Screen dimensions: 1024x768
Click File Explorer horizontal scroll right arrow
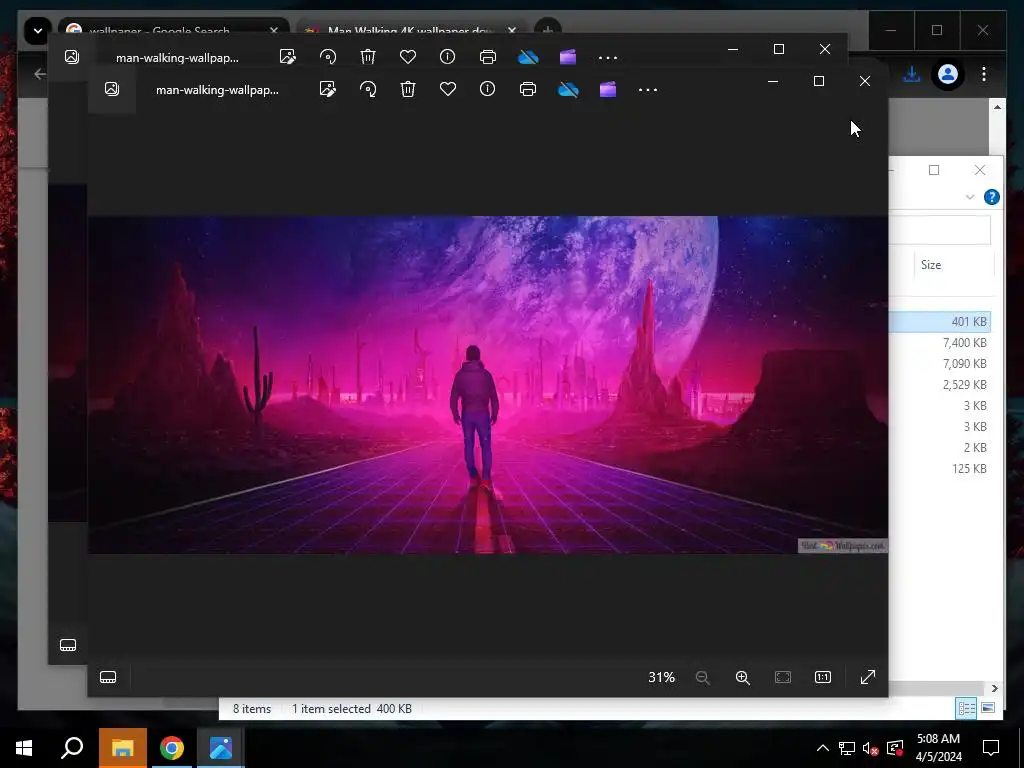point(995,688)
